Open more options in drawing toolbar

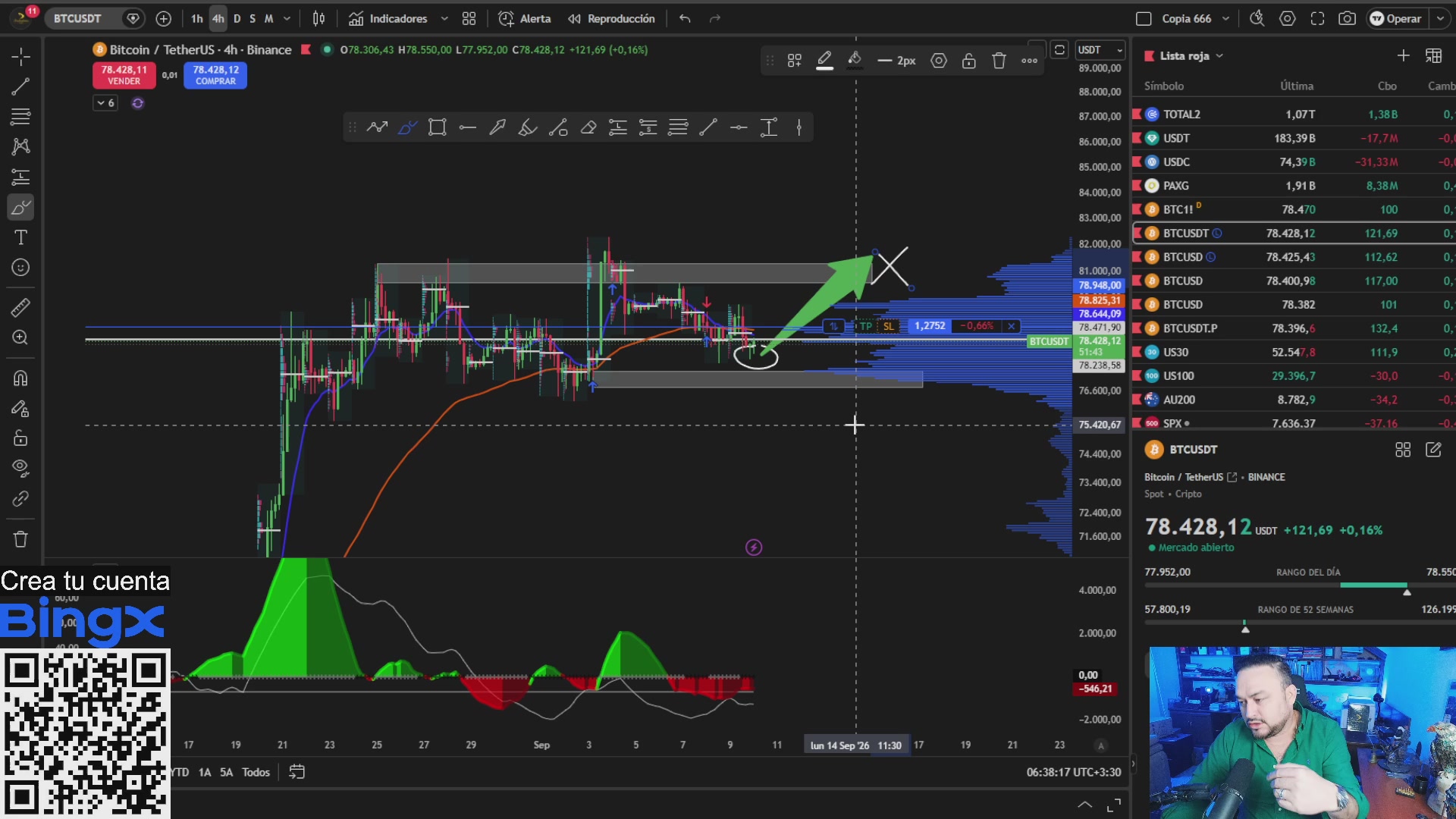(x=1029, y=61)
